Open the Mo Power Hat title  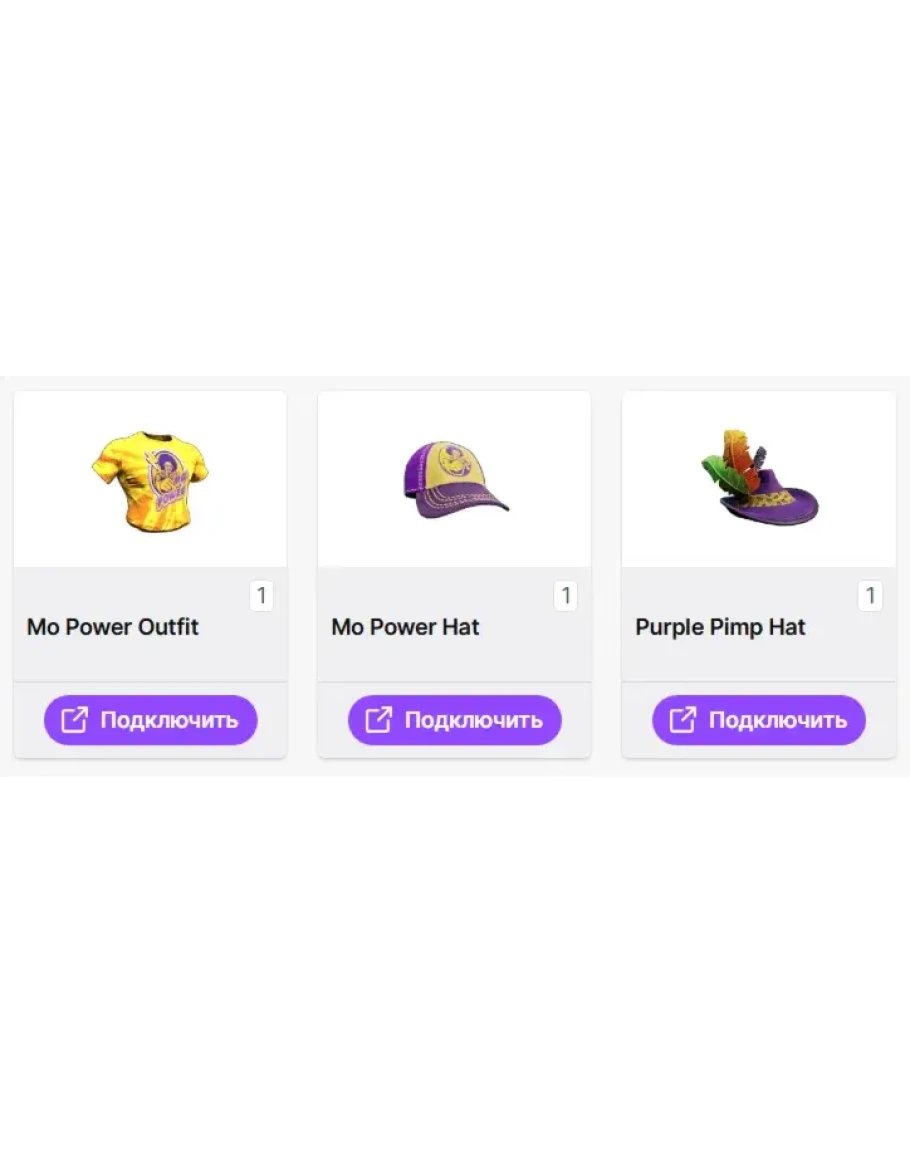pyautogui.click(x=405, y=627)
